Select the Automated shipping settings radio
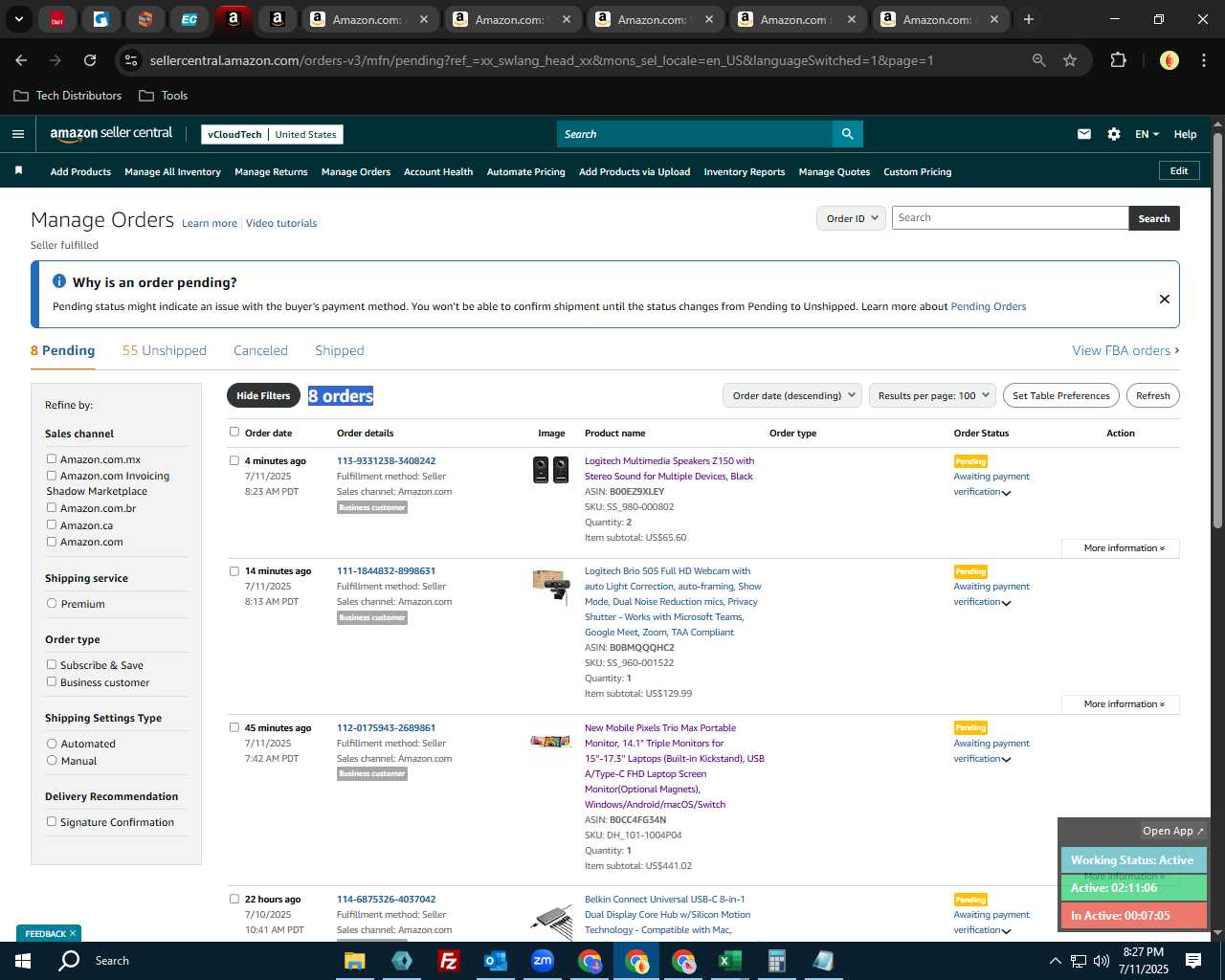This screenshot has height=980, width=1225. [x=52, y=743]
